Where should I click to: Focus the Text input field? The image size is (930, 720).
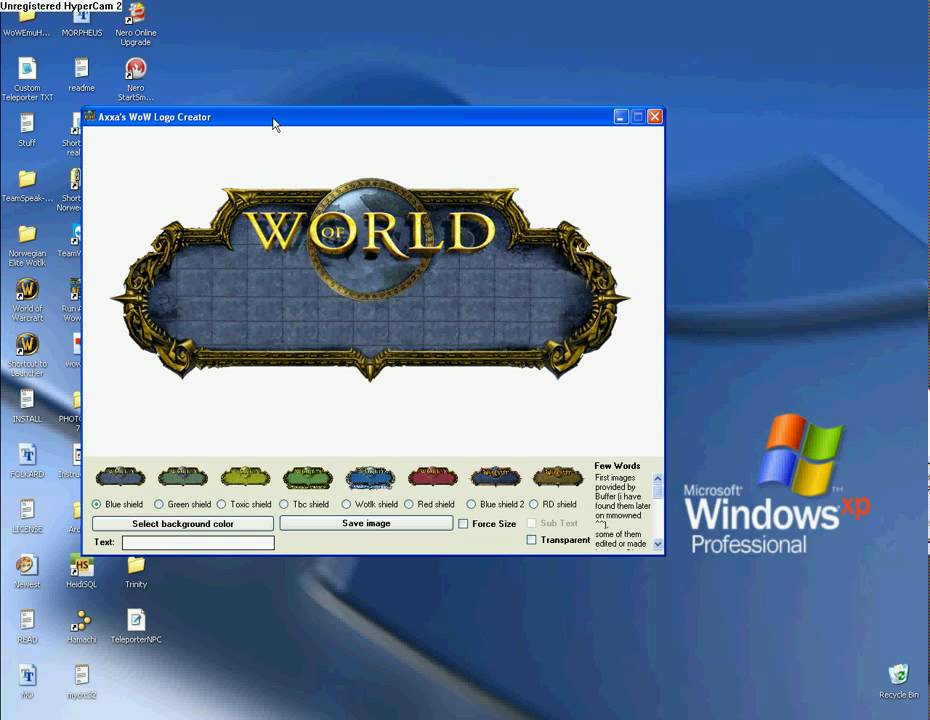198,543
